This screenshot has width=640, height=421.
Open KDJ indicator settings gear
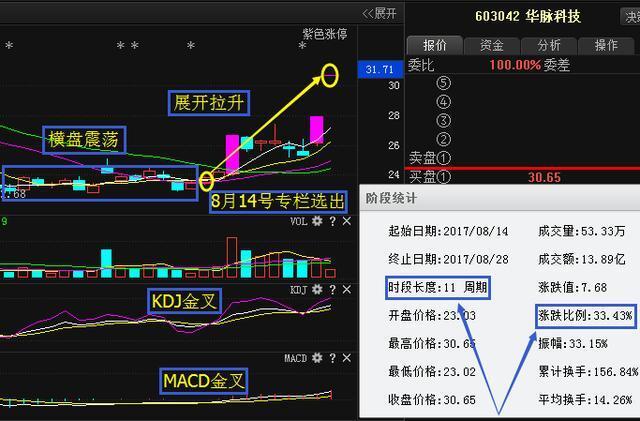[316, 290]
